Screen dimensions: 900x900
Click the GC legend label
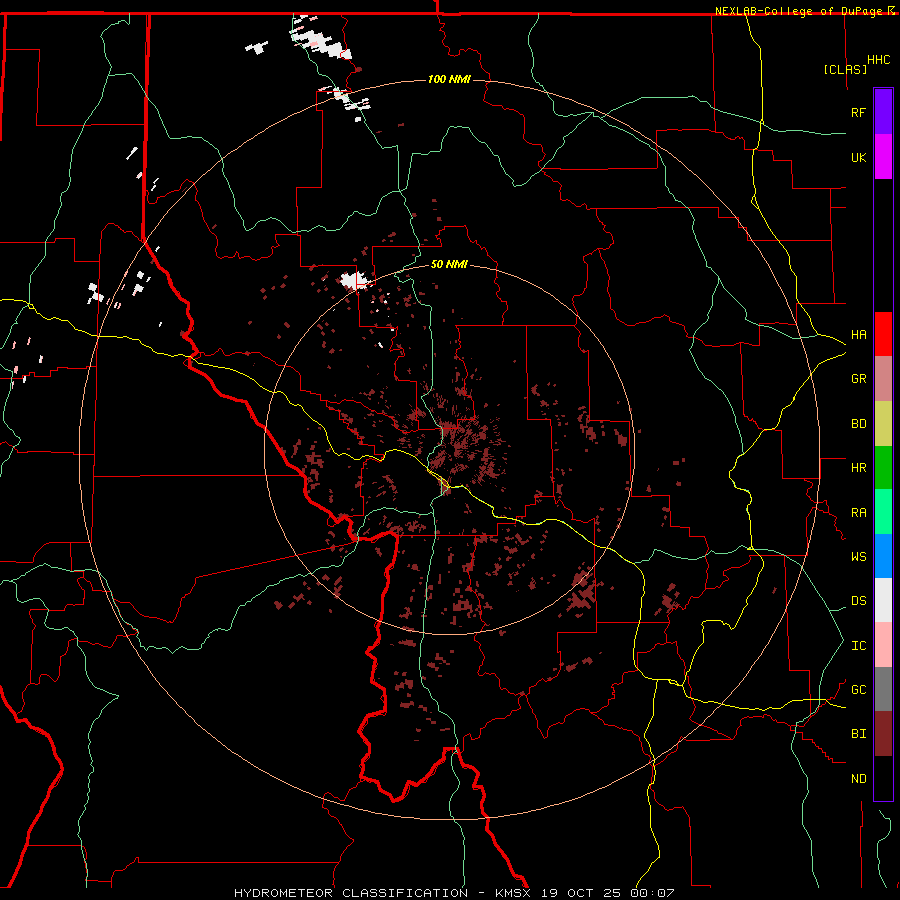[x=858, y=690]
